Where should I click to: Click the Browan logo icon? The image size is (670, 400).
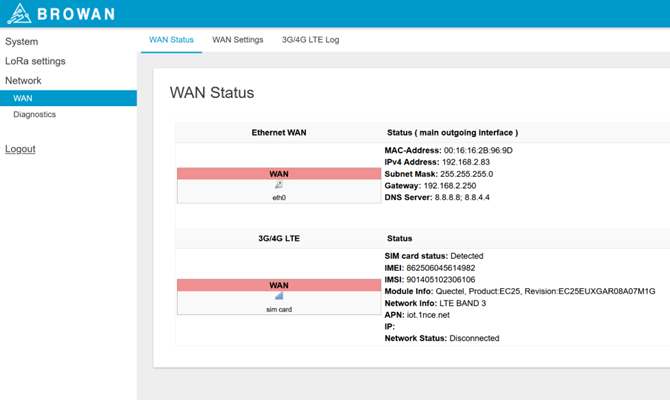(19, 13)
